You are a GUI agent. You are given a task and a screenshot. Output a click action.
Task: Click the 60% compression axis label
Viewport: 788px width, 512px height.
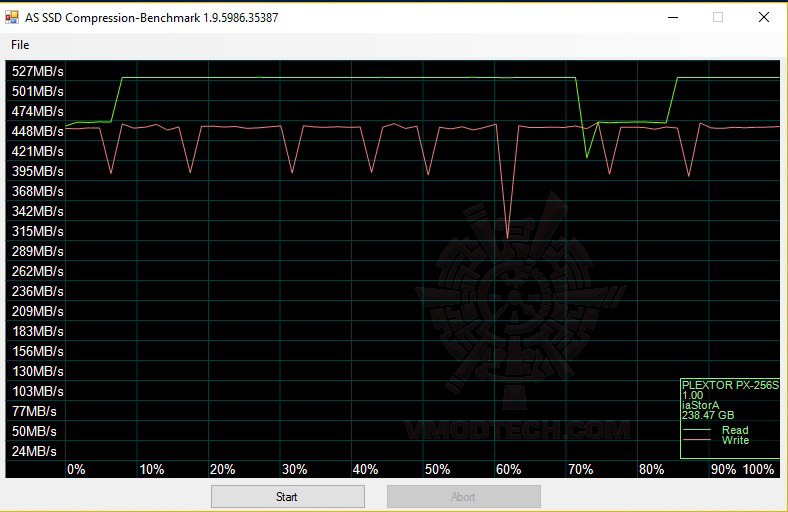click(509, 470)
